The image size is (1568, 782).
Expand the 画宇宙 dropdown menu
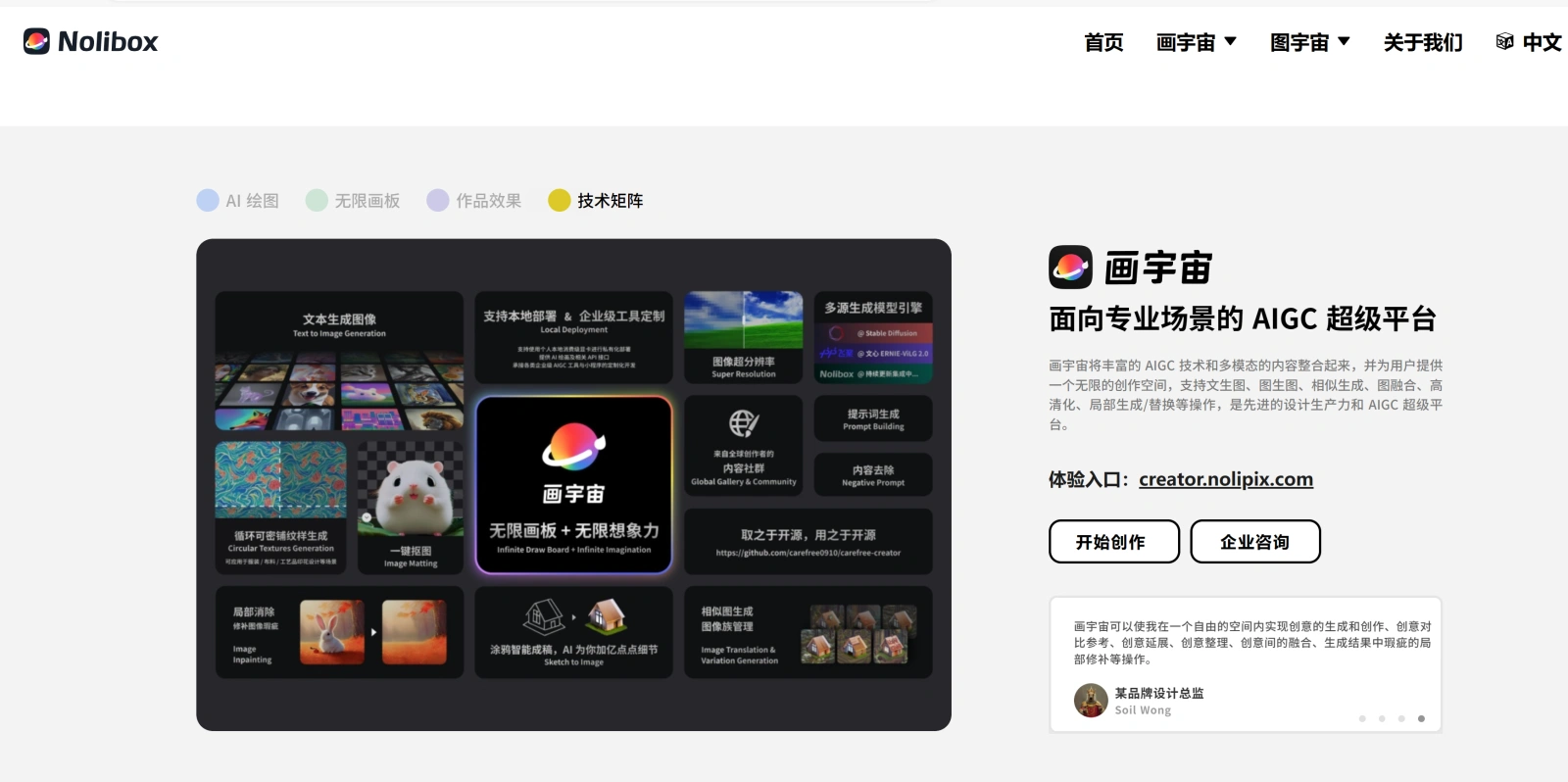click(1196, 42)
